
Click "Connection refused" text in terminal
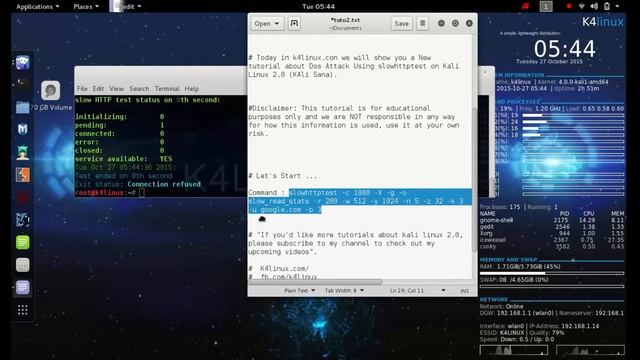(x=164, y=184)
